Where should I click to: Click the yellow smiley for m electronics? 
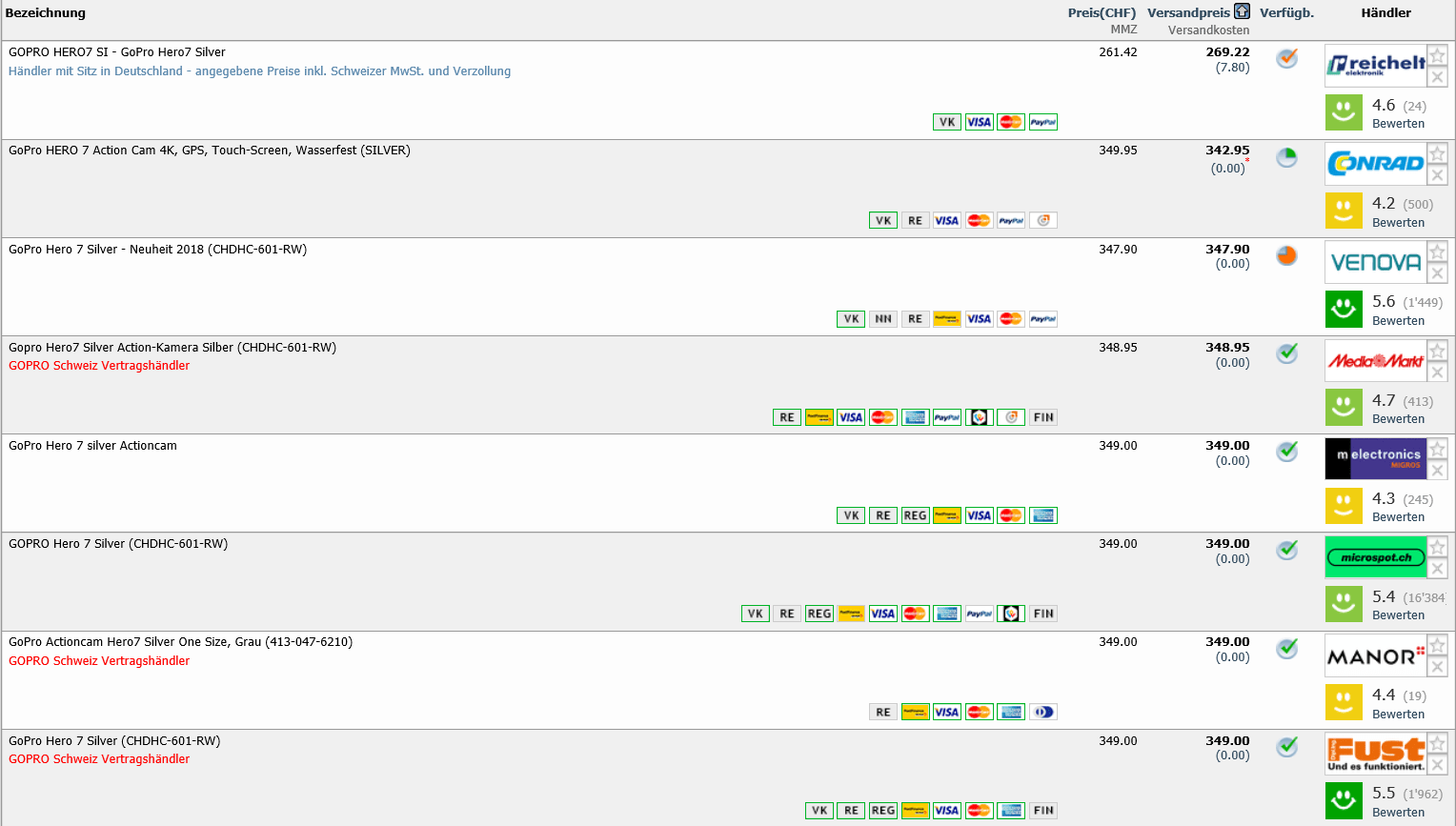[1344, 506]
